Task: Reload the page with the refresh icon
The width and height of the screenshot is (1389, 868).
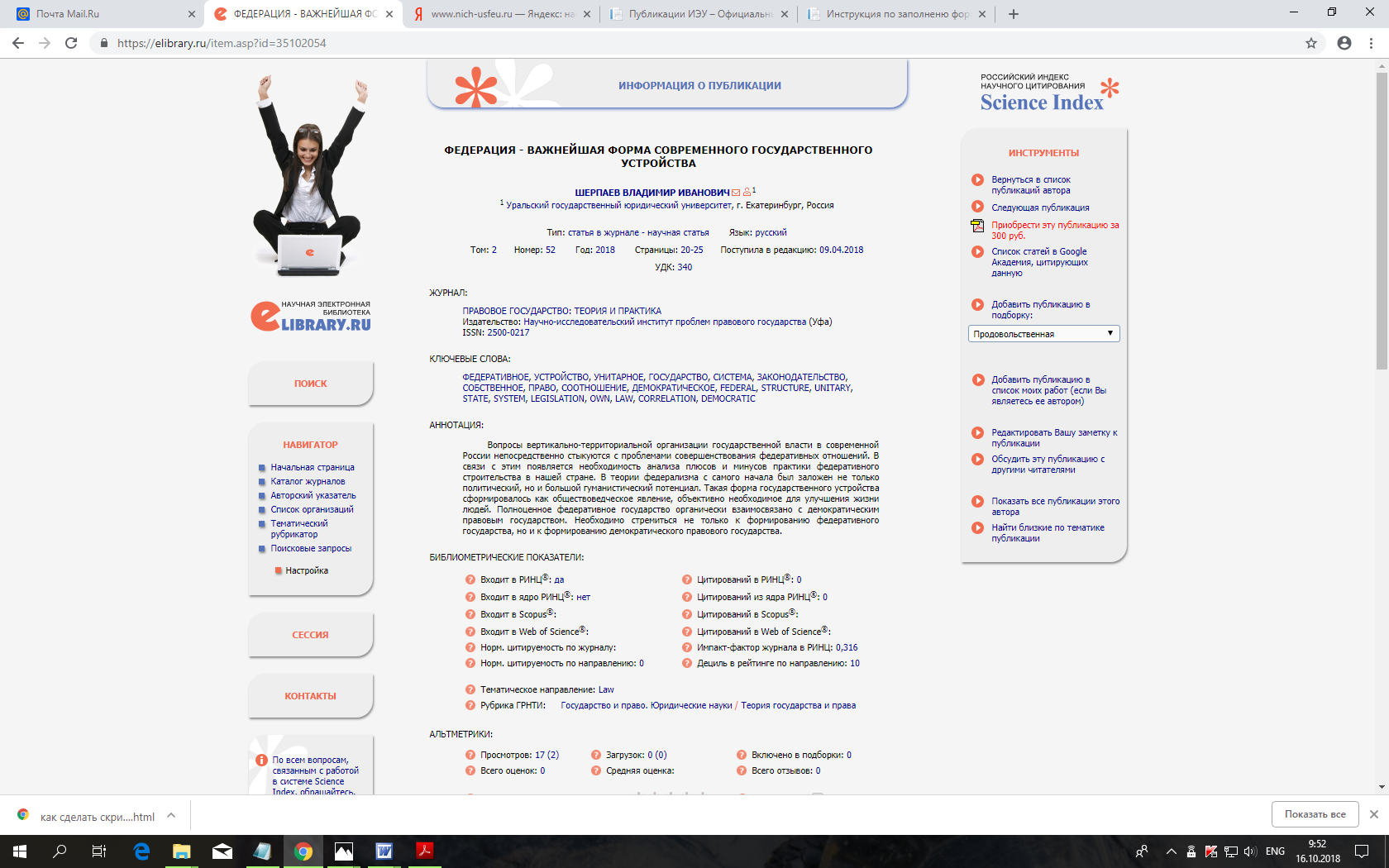Action: pyautogui.click(x=71, y=43)
